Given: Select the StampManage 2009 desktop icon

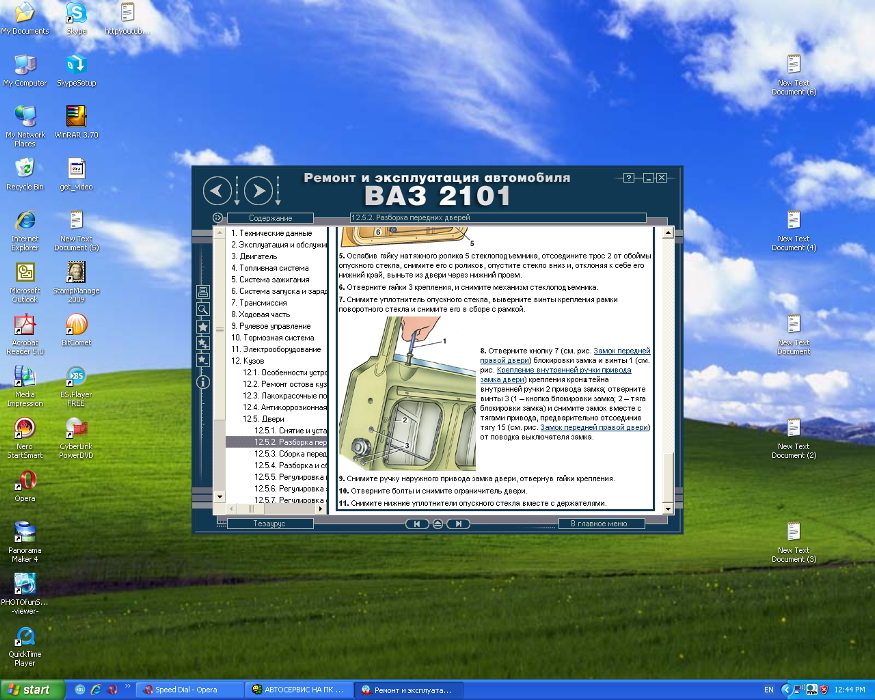Looking at the screenshot, I should 76,282.
